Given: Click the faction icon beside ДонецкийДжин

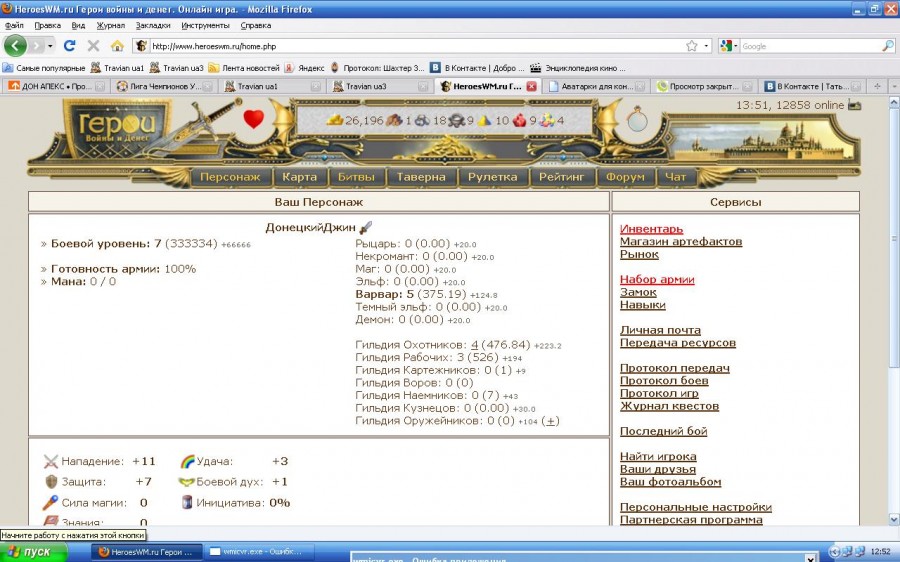Looking at the screenshot, I should tap(365, 227).
